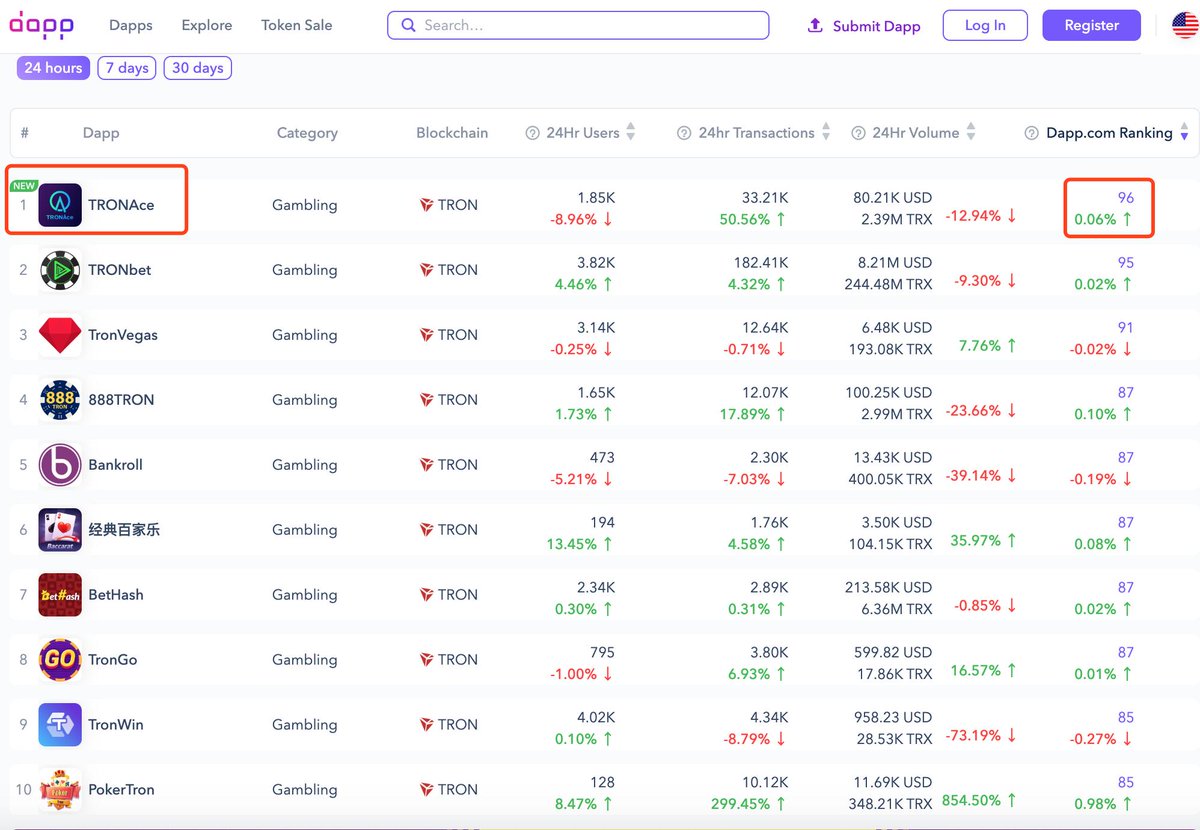Open the Token Sale menu

tap(297, 25)
